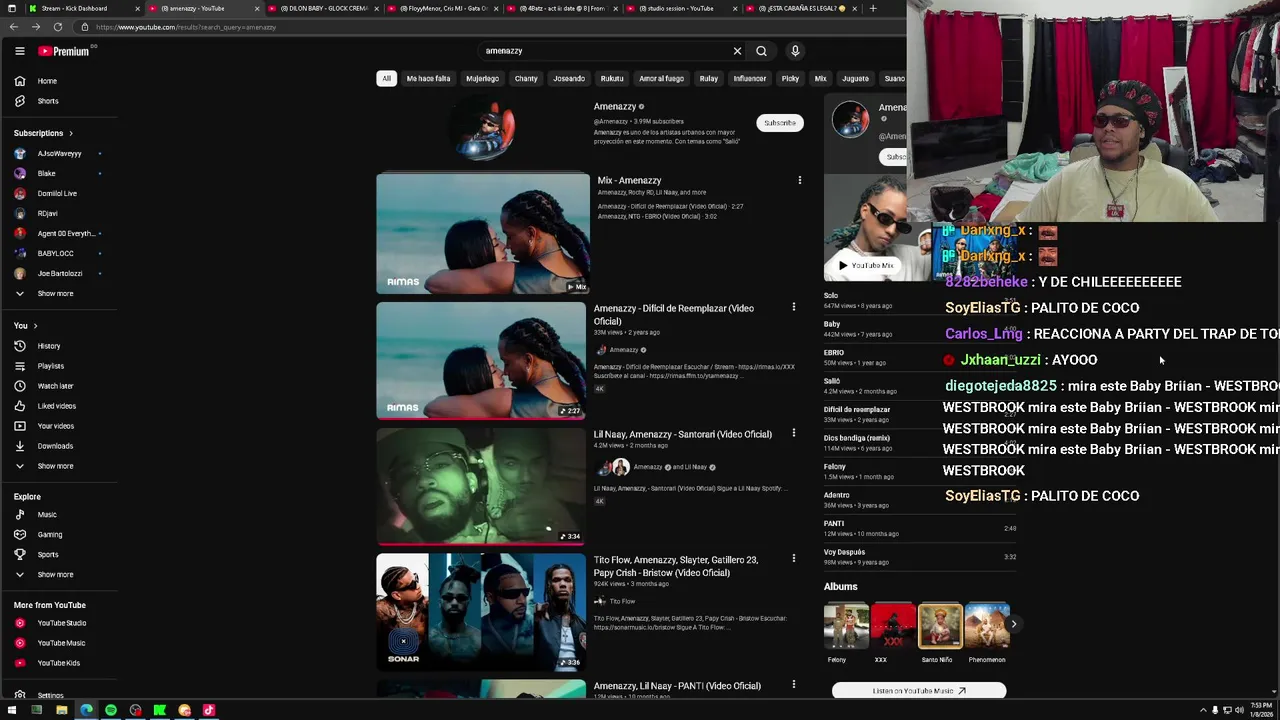Click the Bristow video thumbnail
The height and width of the screenshot is (720, 1280).
pyautogui.click(x=481, y=612)
